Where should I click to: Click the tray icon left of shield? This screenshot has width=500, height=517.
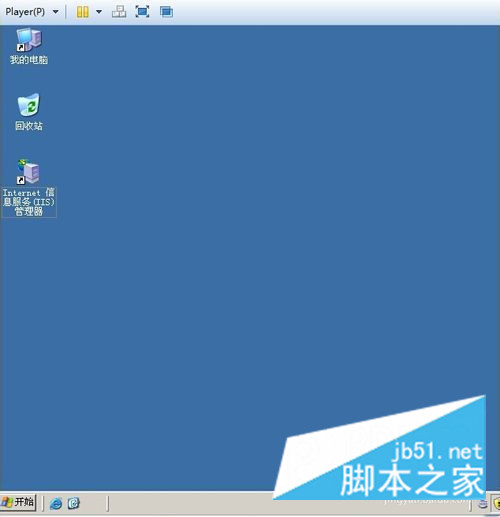pyautogui.click(x=483, y=504)
